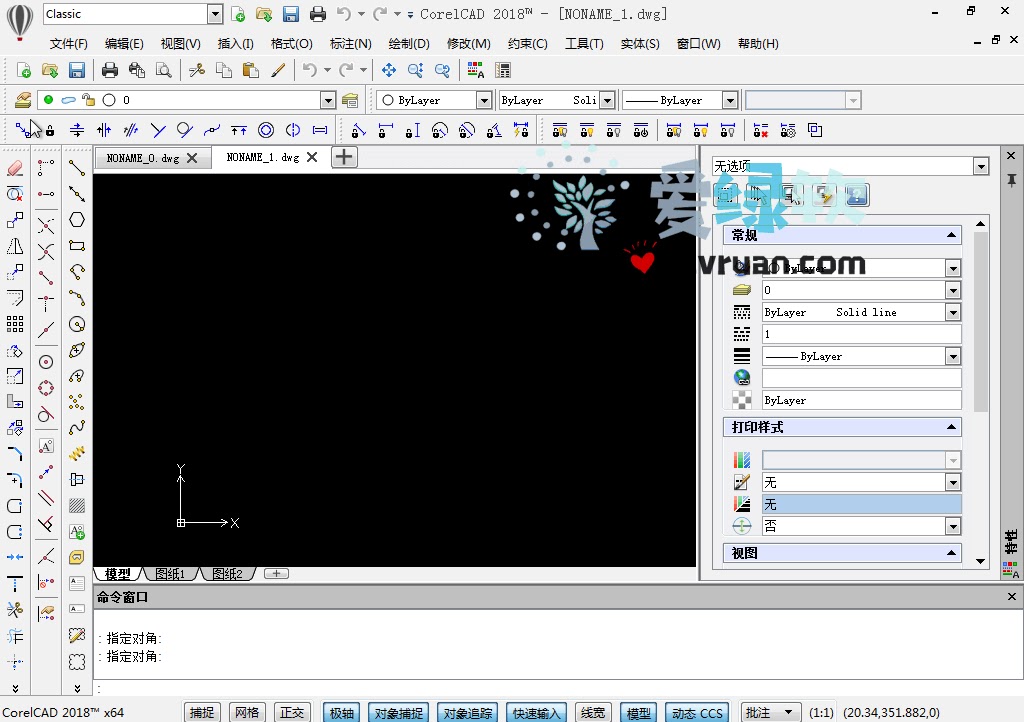
Task: Expand more tools at left toolbar bottom
Action: click(15, 688)
